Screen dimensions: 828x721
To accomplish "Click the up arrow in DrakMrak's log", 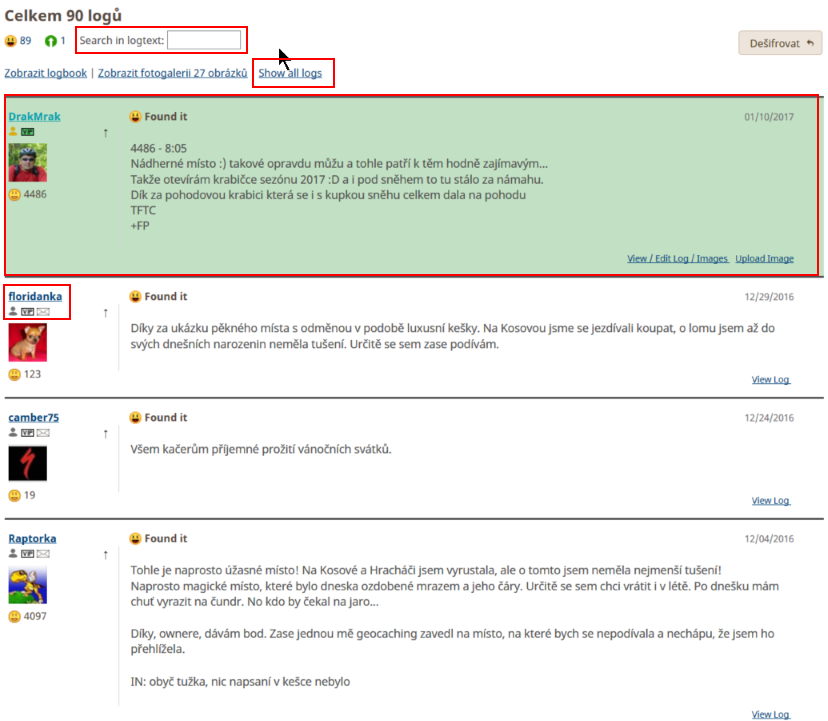I will tap(105, 132).
